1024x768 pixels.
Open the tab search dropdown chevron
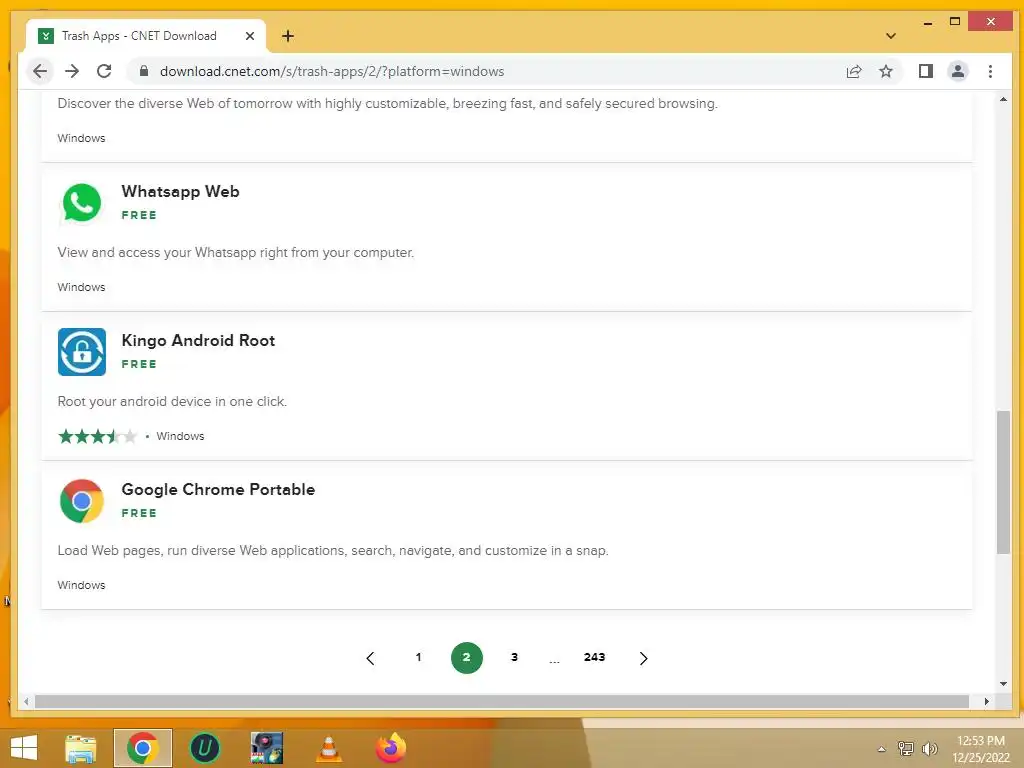[x=890, y=36]
